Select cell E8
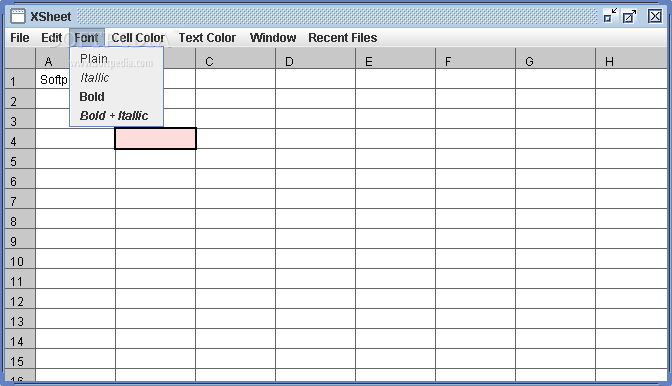The image size is (672, 386). (396, 218)
